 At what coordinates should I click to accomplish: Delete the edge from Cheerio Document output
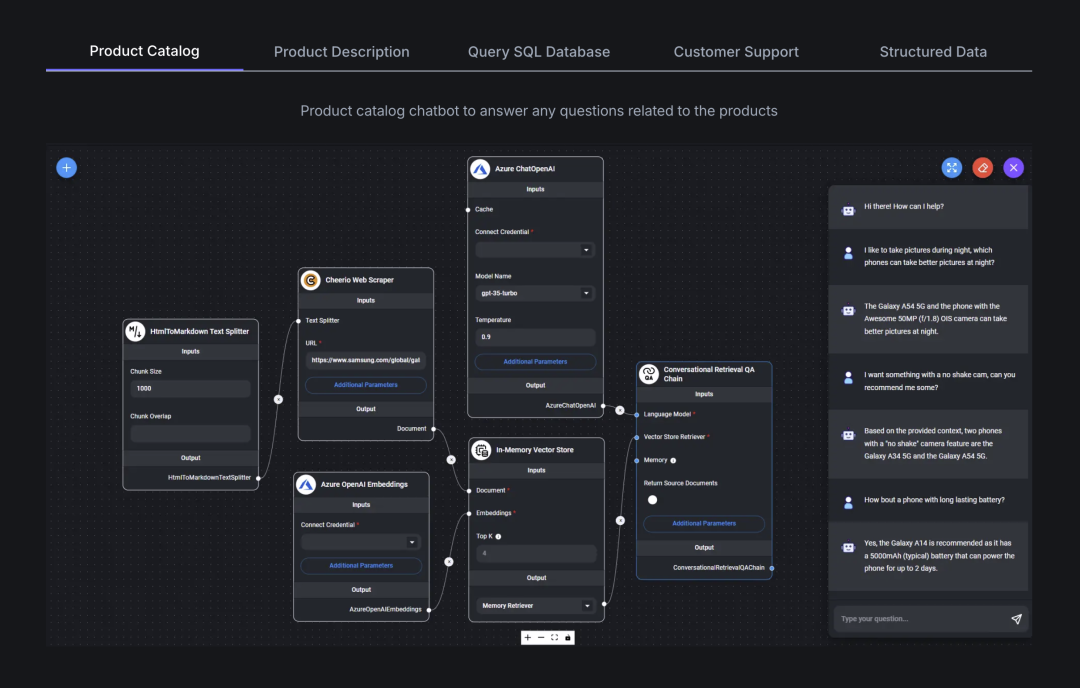tap(451, 459)
